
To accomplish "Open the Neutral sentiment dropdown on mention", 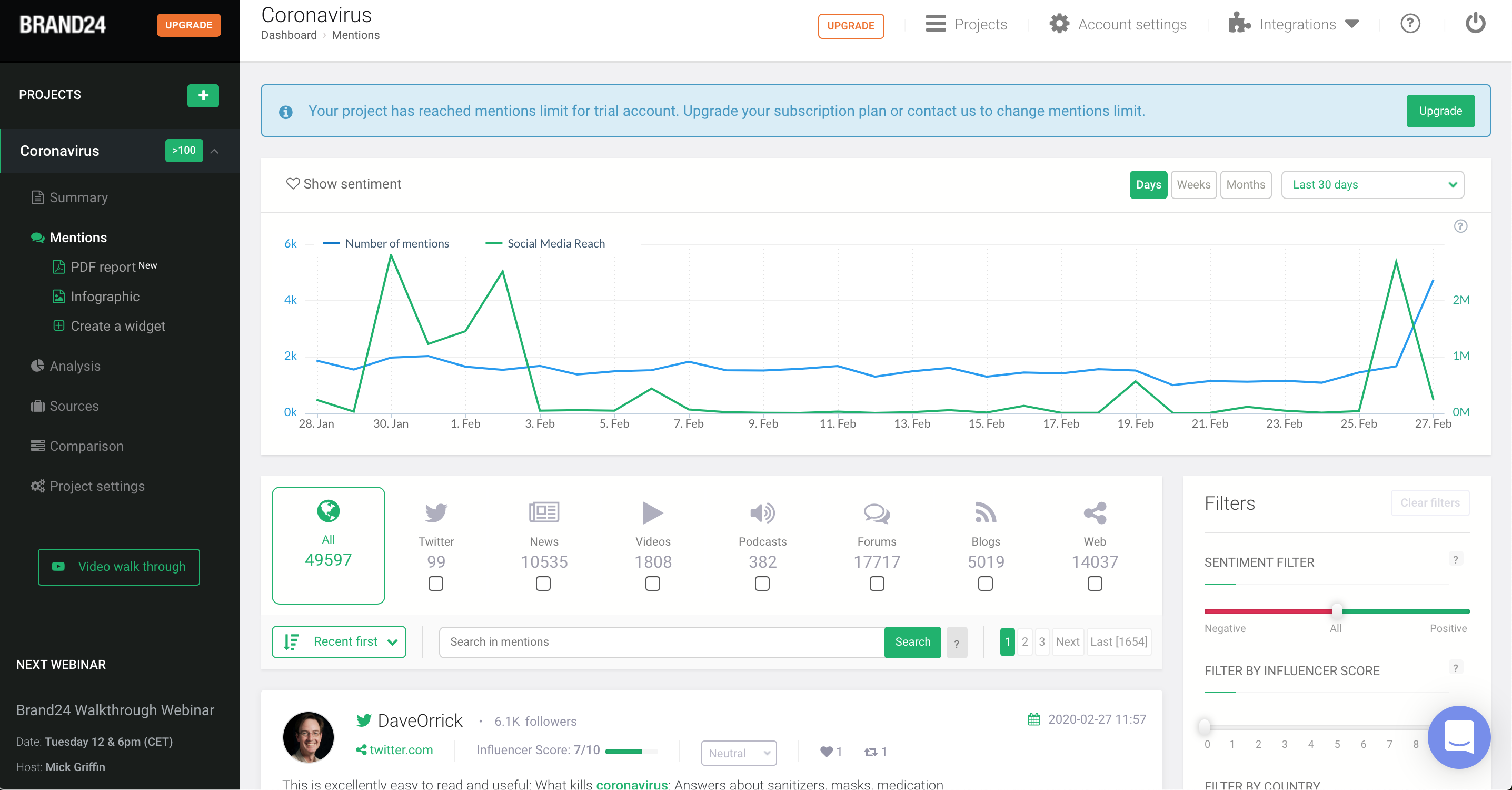I will pyautogui.click(x=739, y=753).
